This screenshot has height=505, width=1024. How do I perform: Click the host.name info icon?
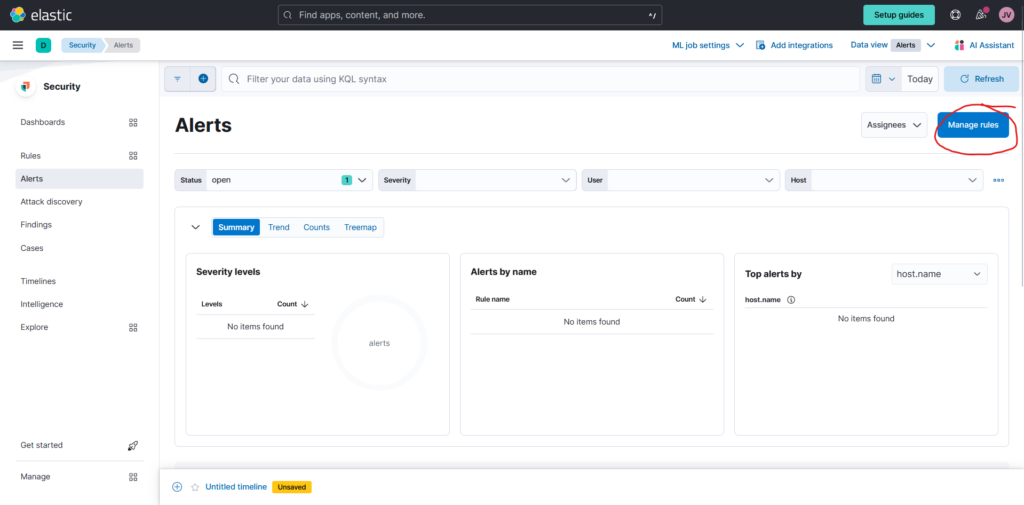791,300
